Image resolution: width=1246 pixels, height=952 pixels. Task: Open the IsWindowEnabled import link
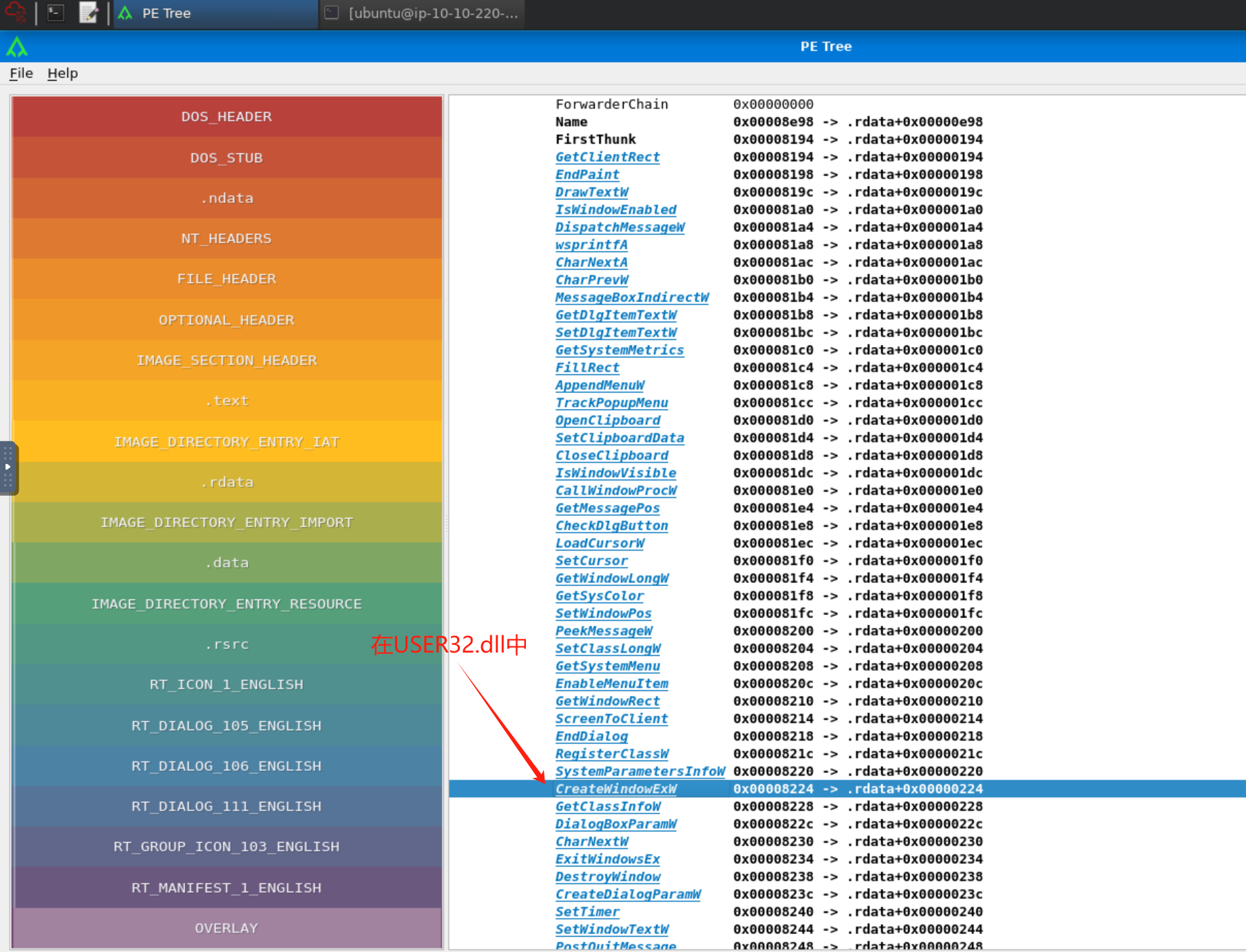(615, 210)
